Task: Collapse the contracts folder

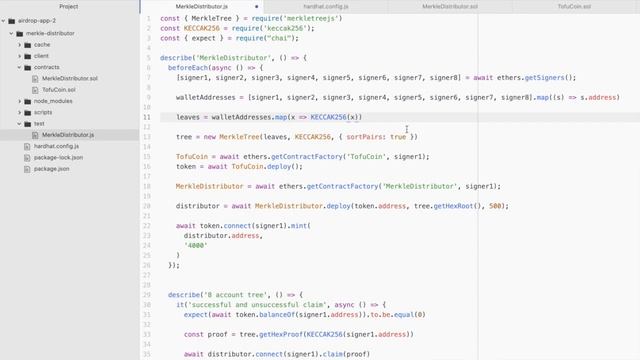Action: [x=19, y=67]
